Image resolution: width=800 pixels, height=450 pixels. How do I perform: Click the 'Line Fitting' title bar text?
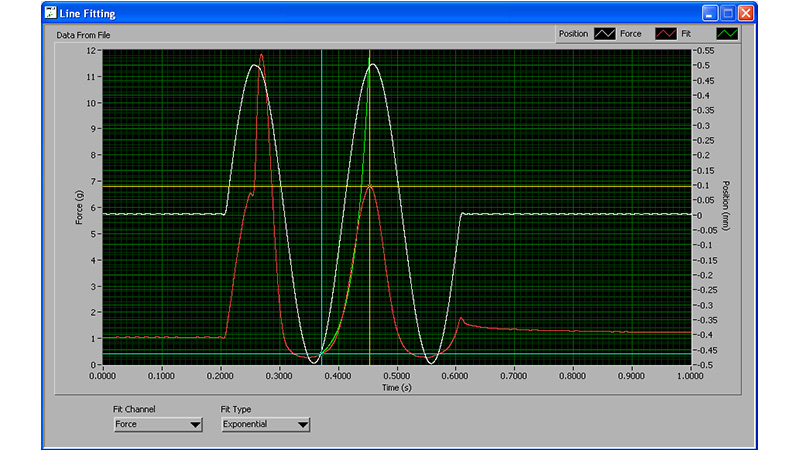pyautogui.click(x=87, y=13)
